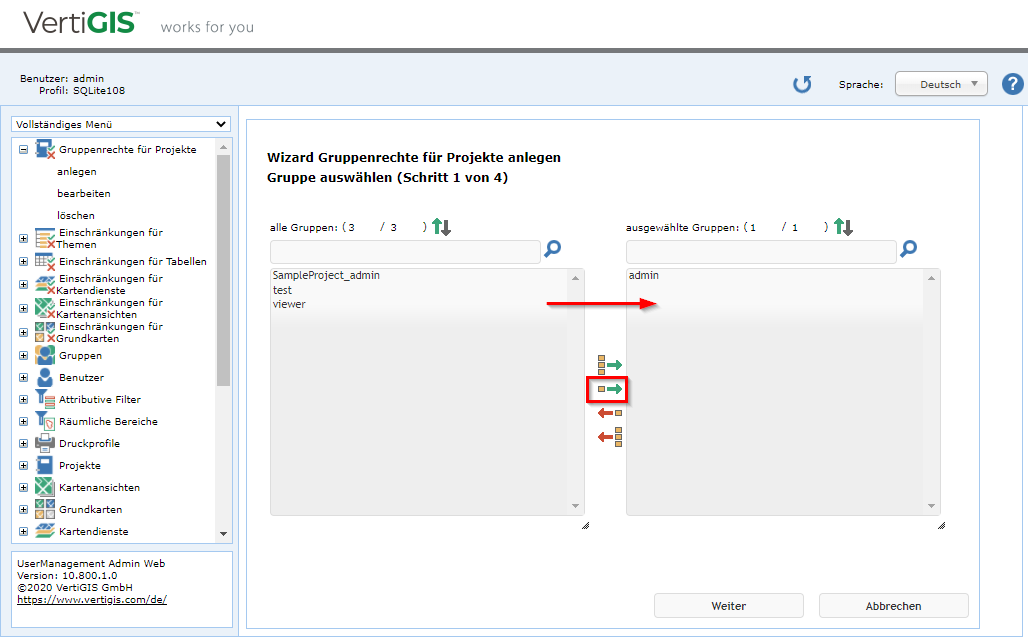Click the Projekte icon in tree
Screen dimensions: 1028x637
coord(45,465)
